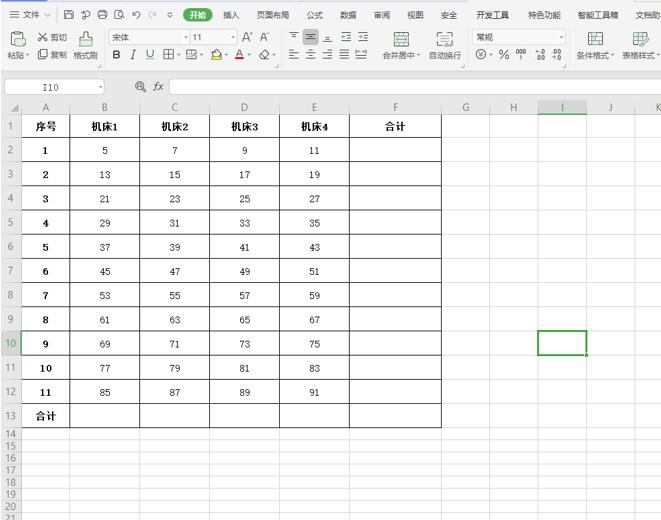Click the currency yen format icon
Screen dimensions: 661x520
coord(481,54)
